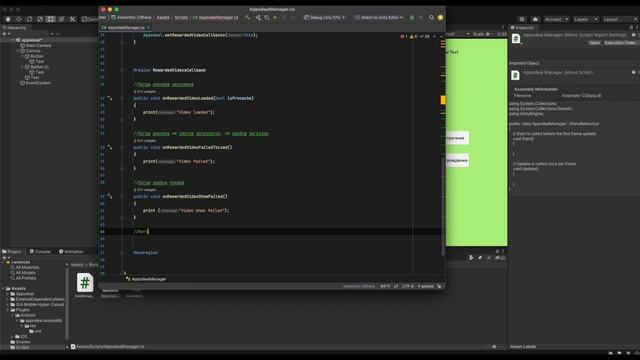Viewport: 640px width, 360px height.
Task: Click read-only lock icon in Rider status bar
Action: coord(439,286)
